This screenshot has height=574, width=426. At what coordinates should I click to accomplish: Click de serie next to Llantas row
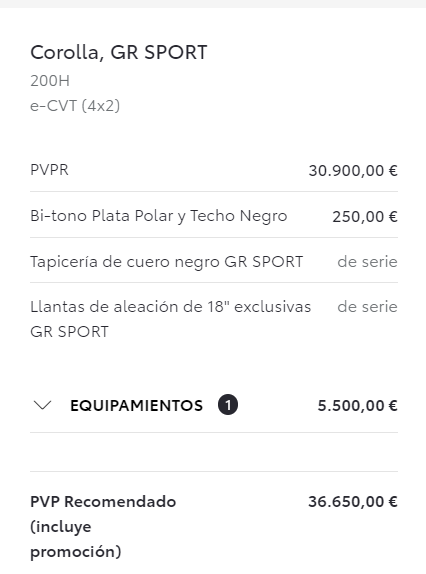367,307
